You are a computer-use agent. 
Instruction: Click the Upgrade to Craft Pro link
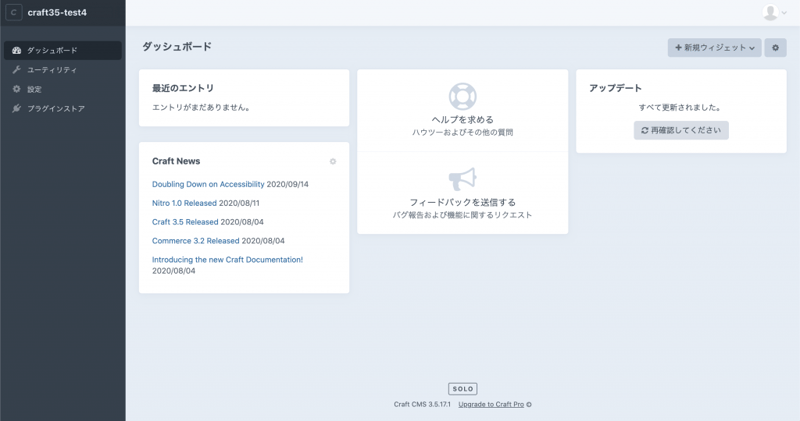pyautogui.click(x=491, y=404)
